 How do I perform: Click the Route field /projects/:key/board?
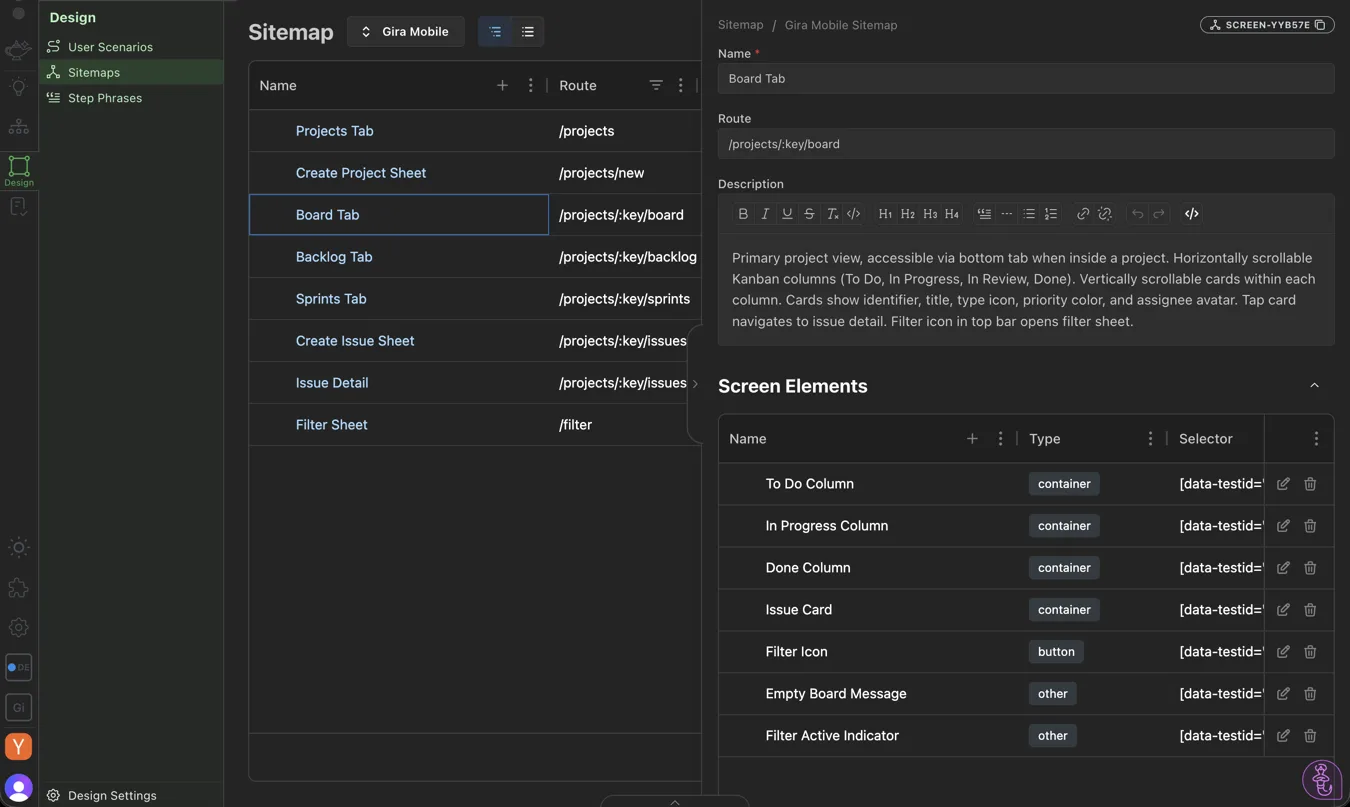(1026, 144)
